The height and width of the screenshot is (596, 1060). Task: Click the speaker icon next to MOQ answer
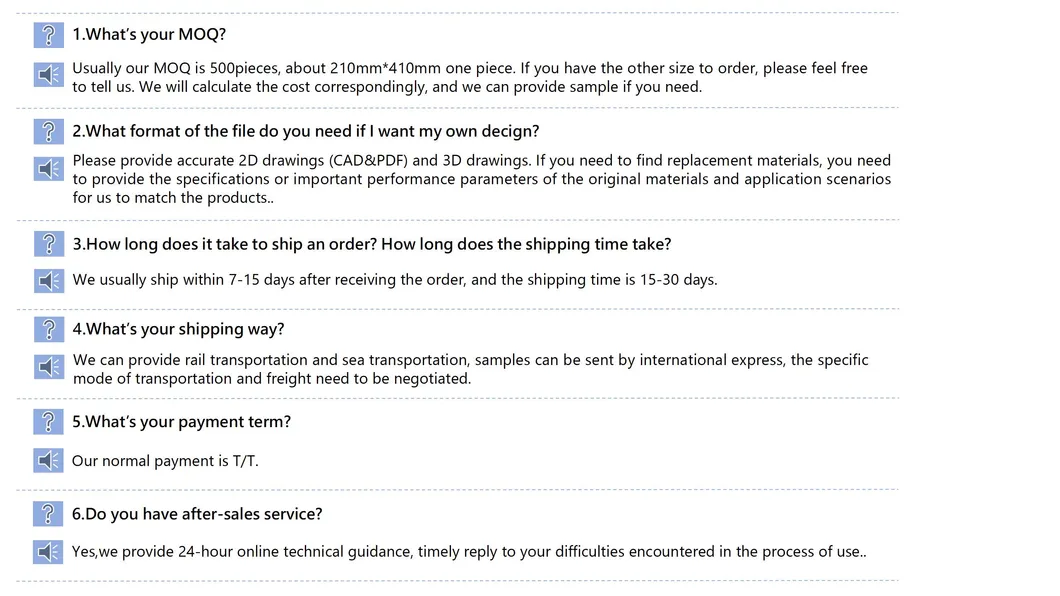[x=48, y=75]
